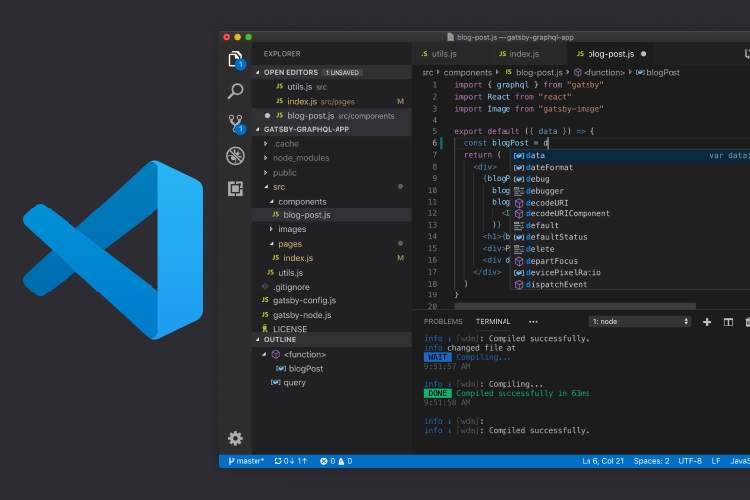Screen dimensions: 750x500
Task: Switch to the Problems panel tab
Action: tap(443, 322)
